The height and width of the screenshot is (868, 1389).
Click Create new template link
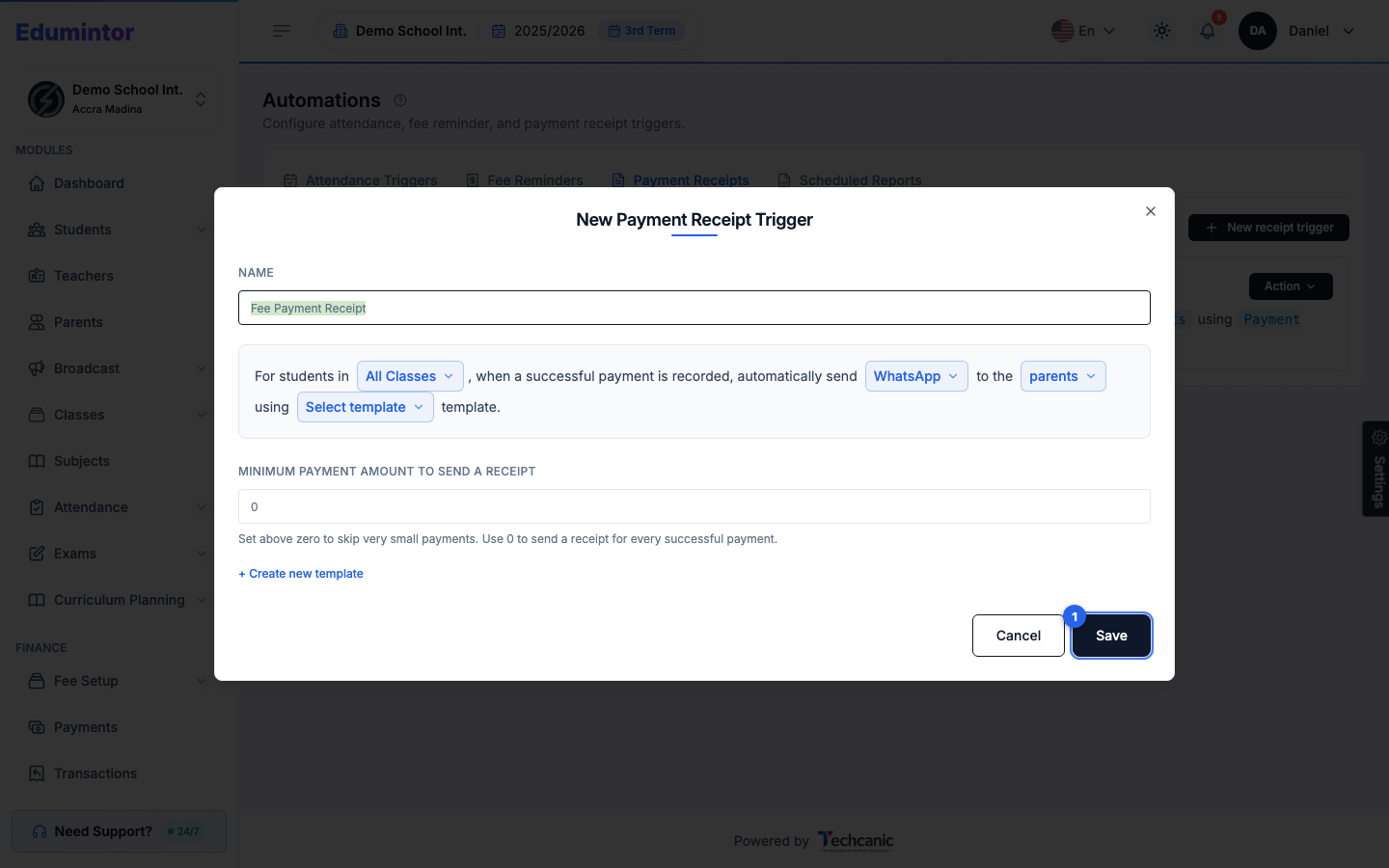coord(301,574)
